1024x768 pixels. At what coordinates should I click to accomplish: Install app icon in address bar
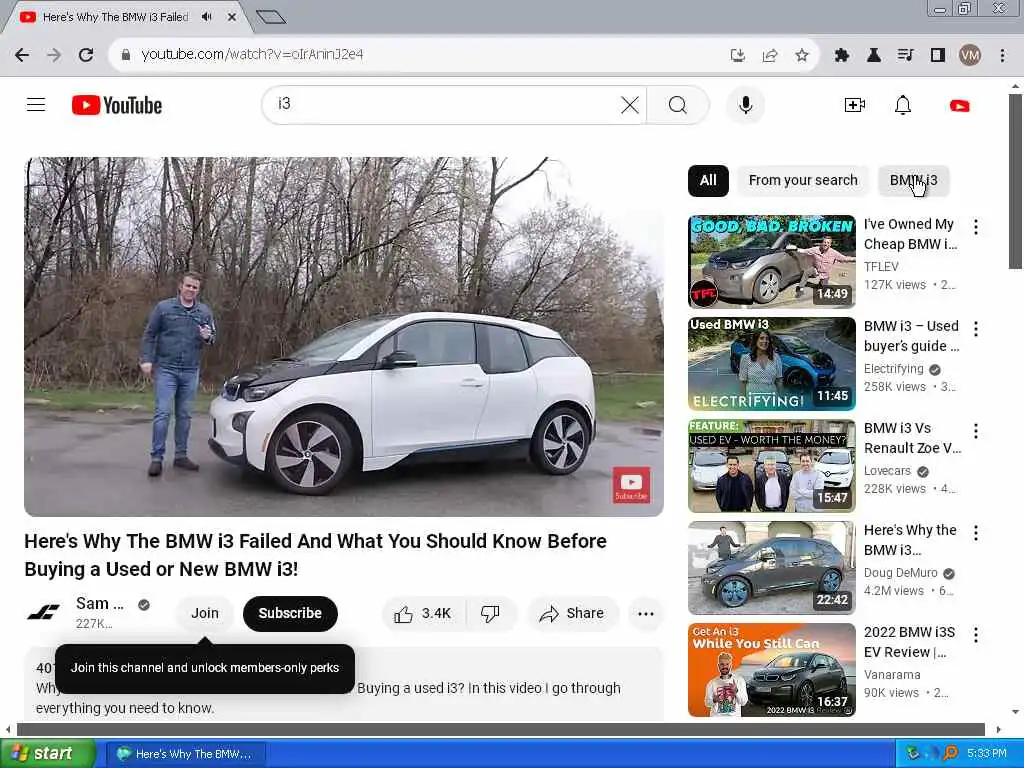pyautogui.click(x=737, y=56)
